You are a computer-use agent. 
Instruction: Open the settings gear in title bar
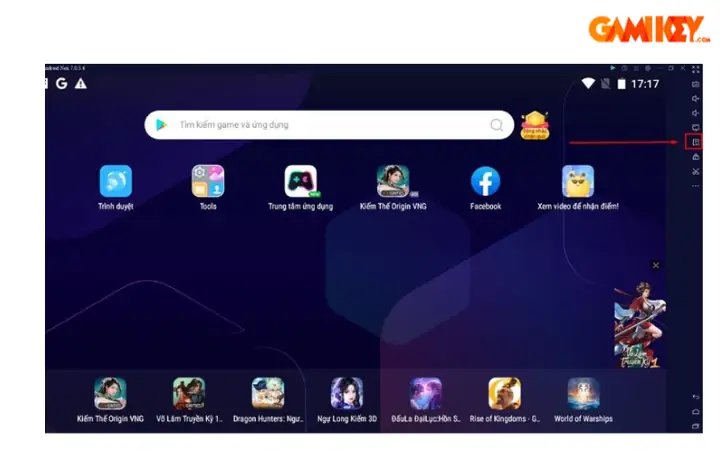click(x=648, y=68)
